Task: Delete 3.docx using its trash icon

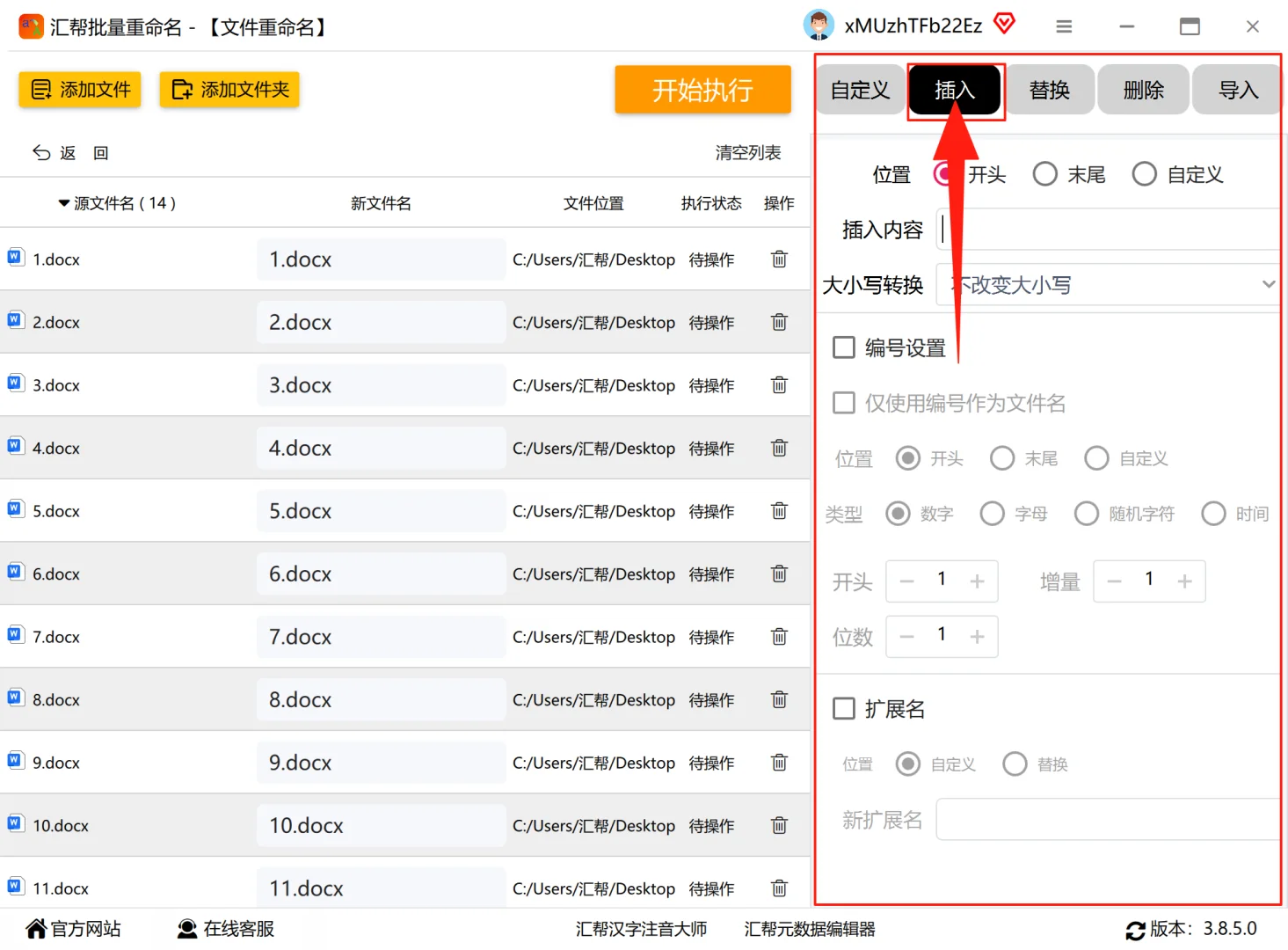Action: point(778,384)
